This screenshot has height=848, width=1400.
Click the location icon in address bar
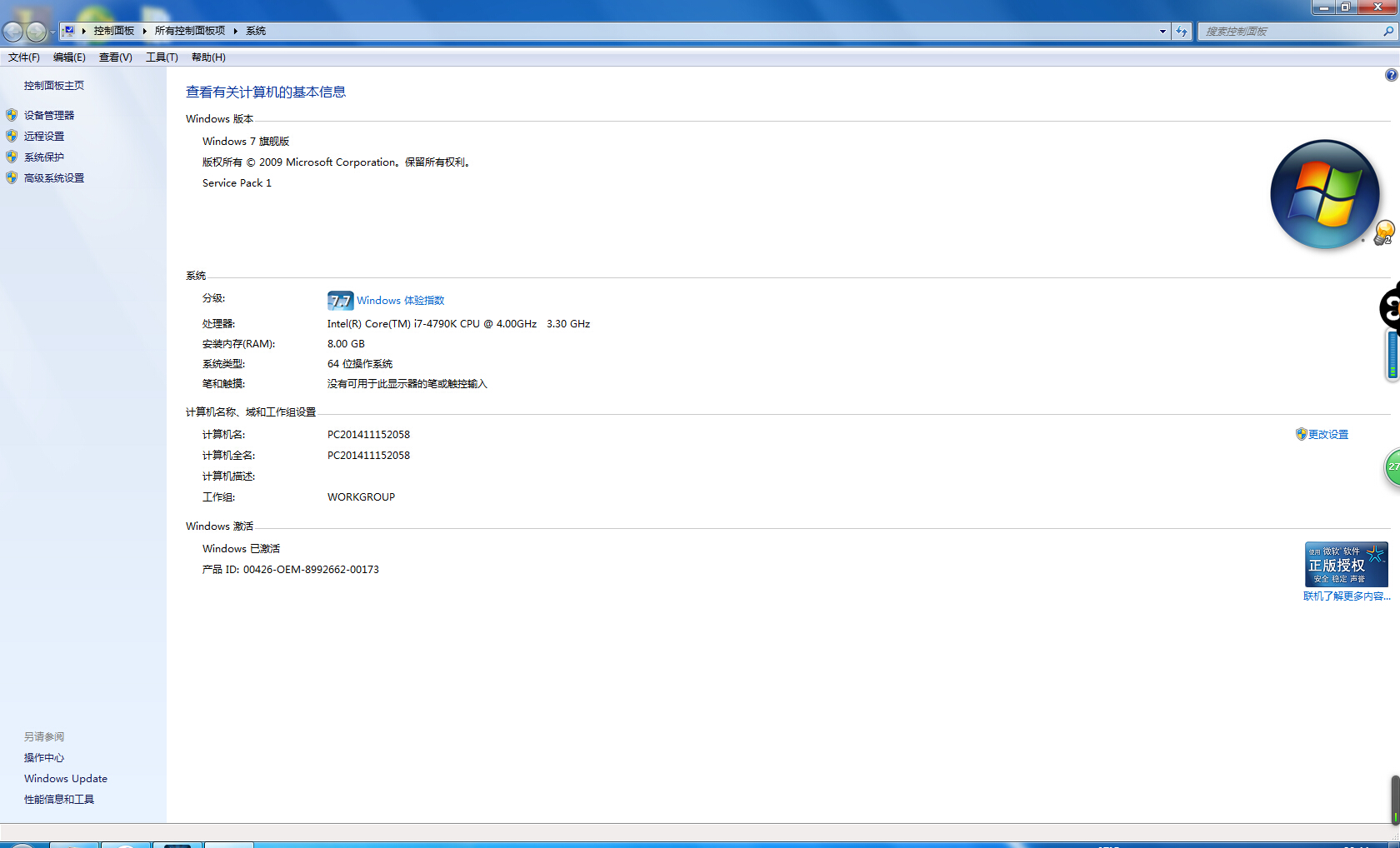[x=69, y=31]
